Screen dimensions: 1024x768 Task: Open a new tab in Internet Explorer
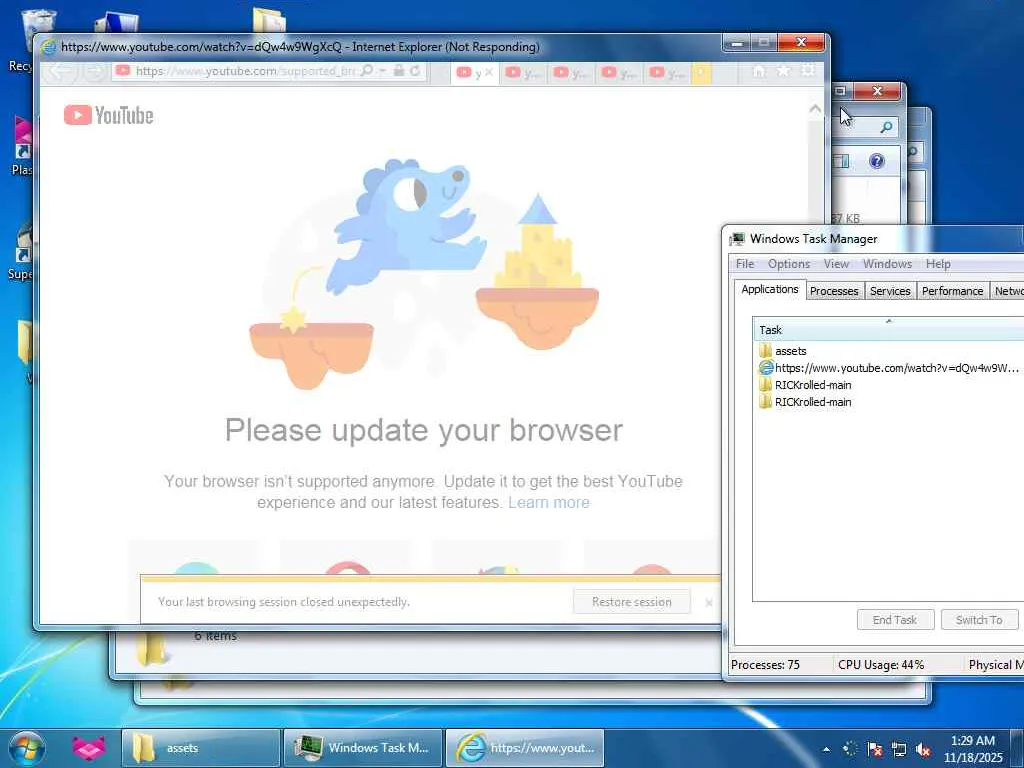point(701,73)
